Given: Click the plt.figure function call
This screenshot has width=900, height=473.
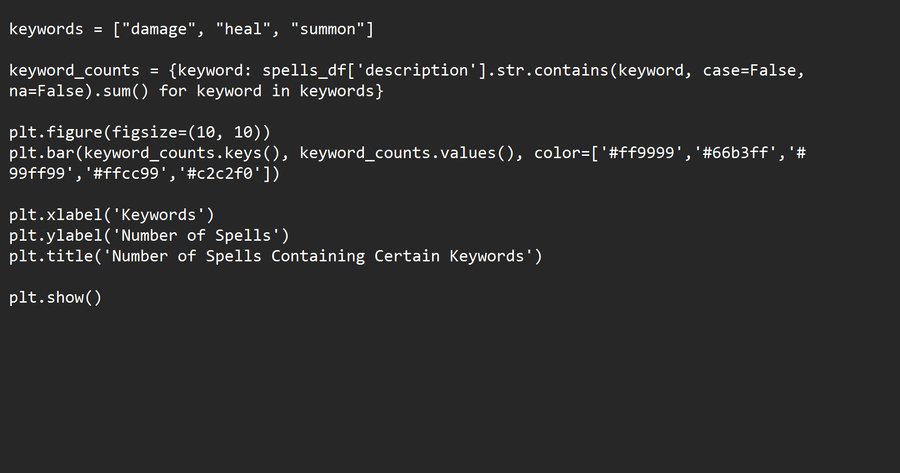Looking at the screenshot, I should [x=56, y=133].
